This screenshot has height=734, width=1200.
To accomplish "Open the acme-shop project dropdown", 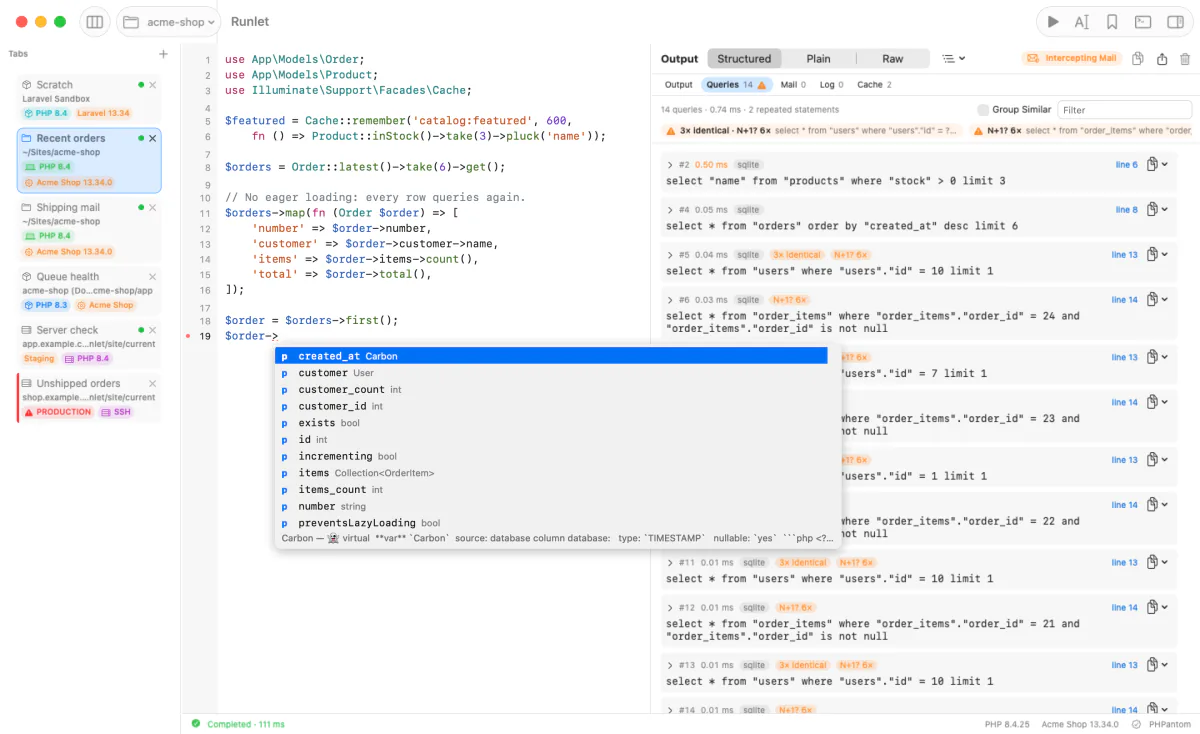I will (168, 21).
